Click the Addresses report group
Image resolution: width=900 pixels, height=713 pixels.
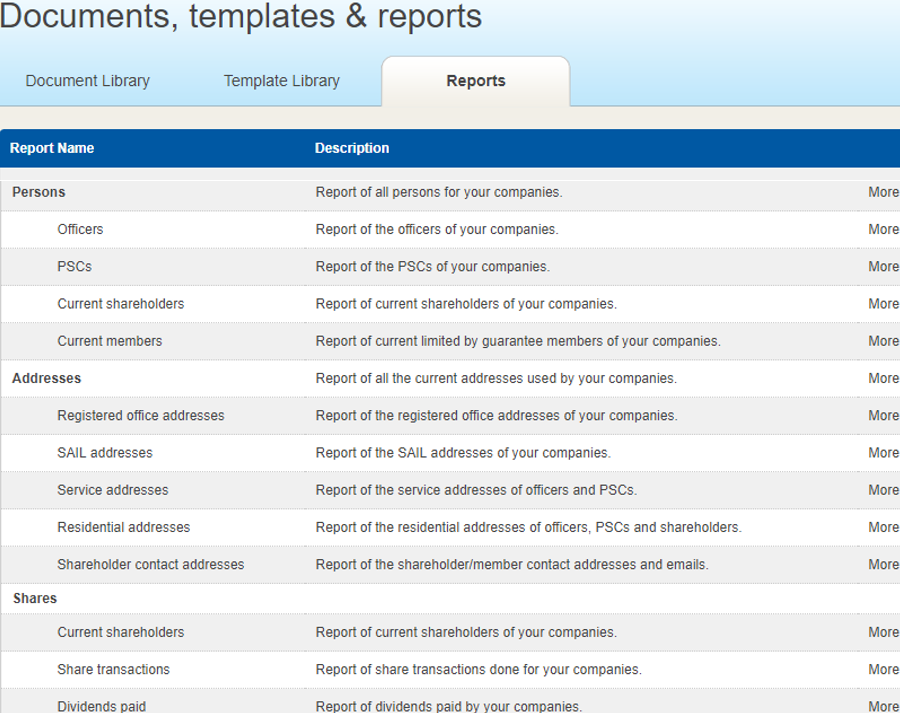pyautogui.click(x=46, y=378)
